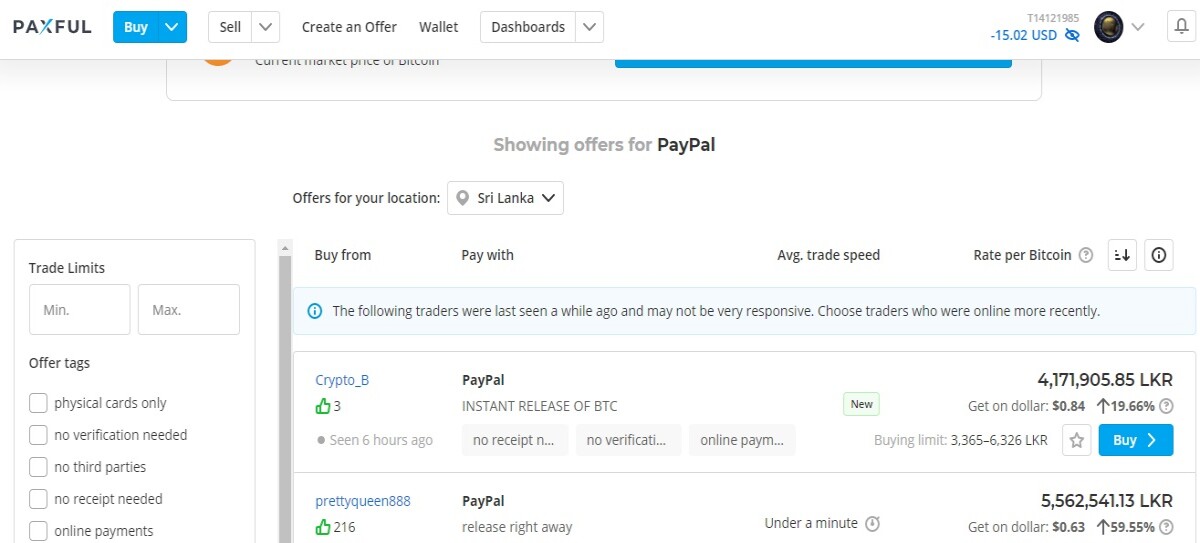
Task: Favorite Crypto_B offer with star icon
Action: pos(1076,440)
